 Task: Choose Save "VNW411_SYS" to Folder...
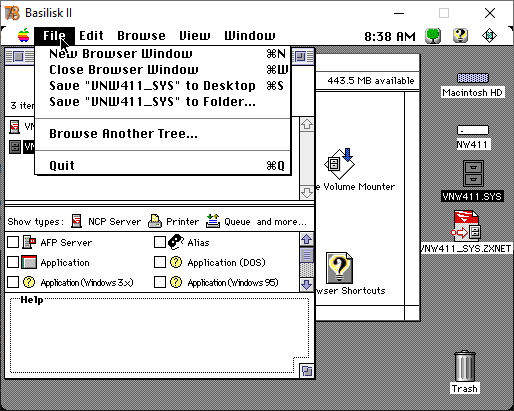coord(163,102)
